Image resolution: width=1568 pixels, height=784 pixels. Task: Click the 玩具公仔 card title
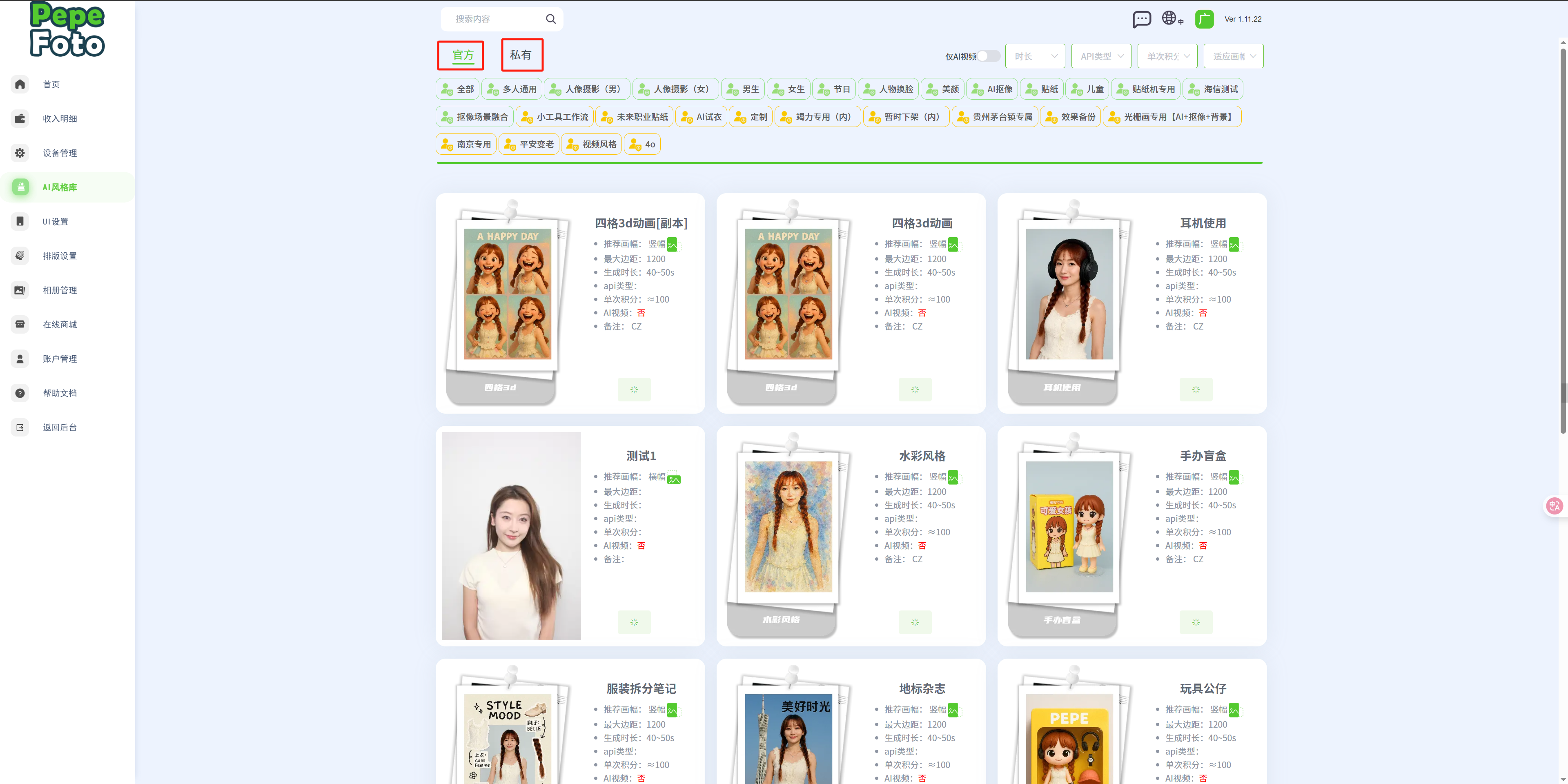point(1203,688)
